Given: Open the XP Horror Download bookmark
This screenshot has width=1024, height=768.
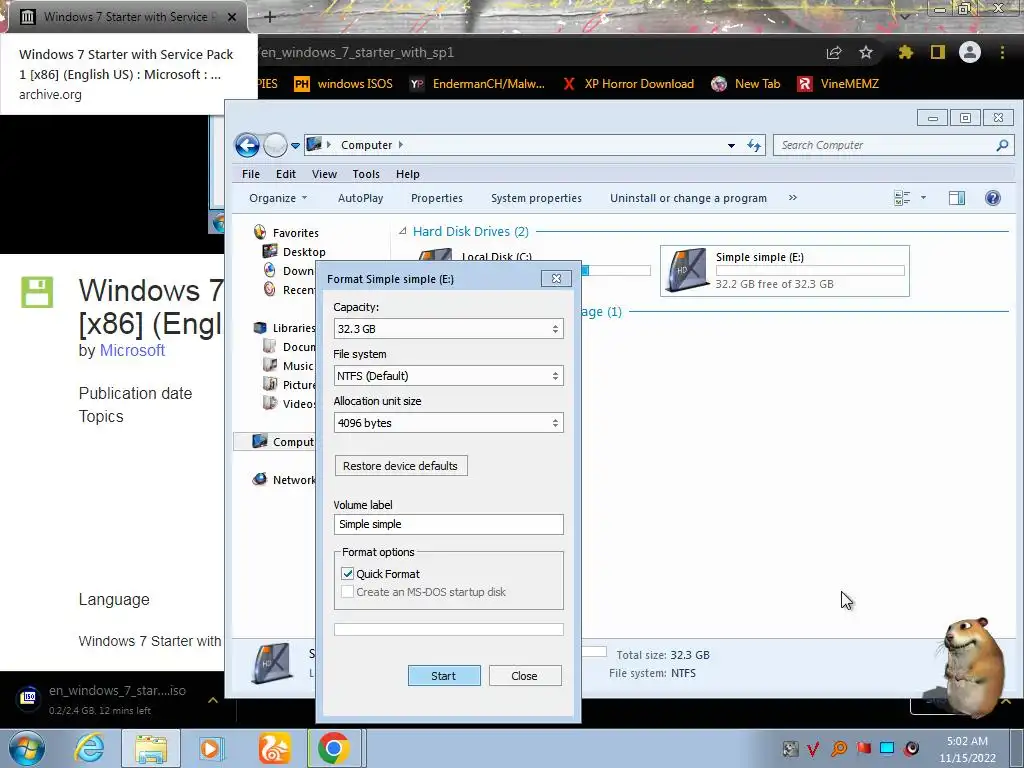Looking at the screenshot, I should coord(628,84).
